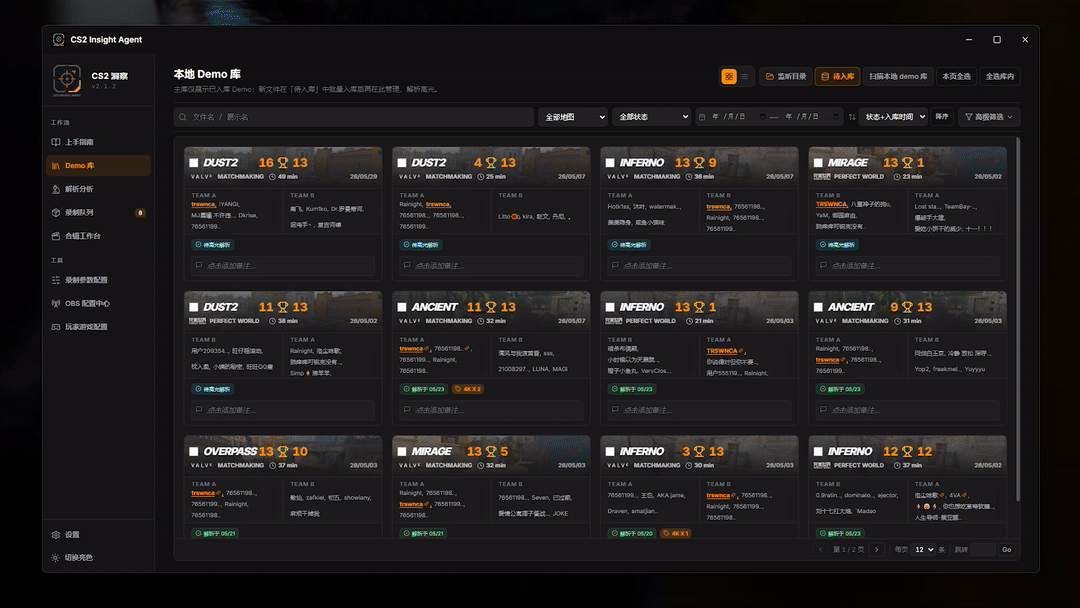Click 扫描本地 demo 库 button
The width and height of the screenshot is (1080, 608).
(898, 76)
